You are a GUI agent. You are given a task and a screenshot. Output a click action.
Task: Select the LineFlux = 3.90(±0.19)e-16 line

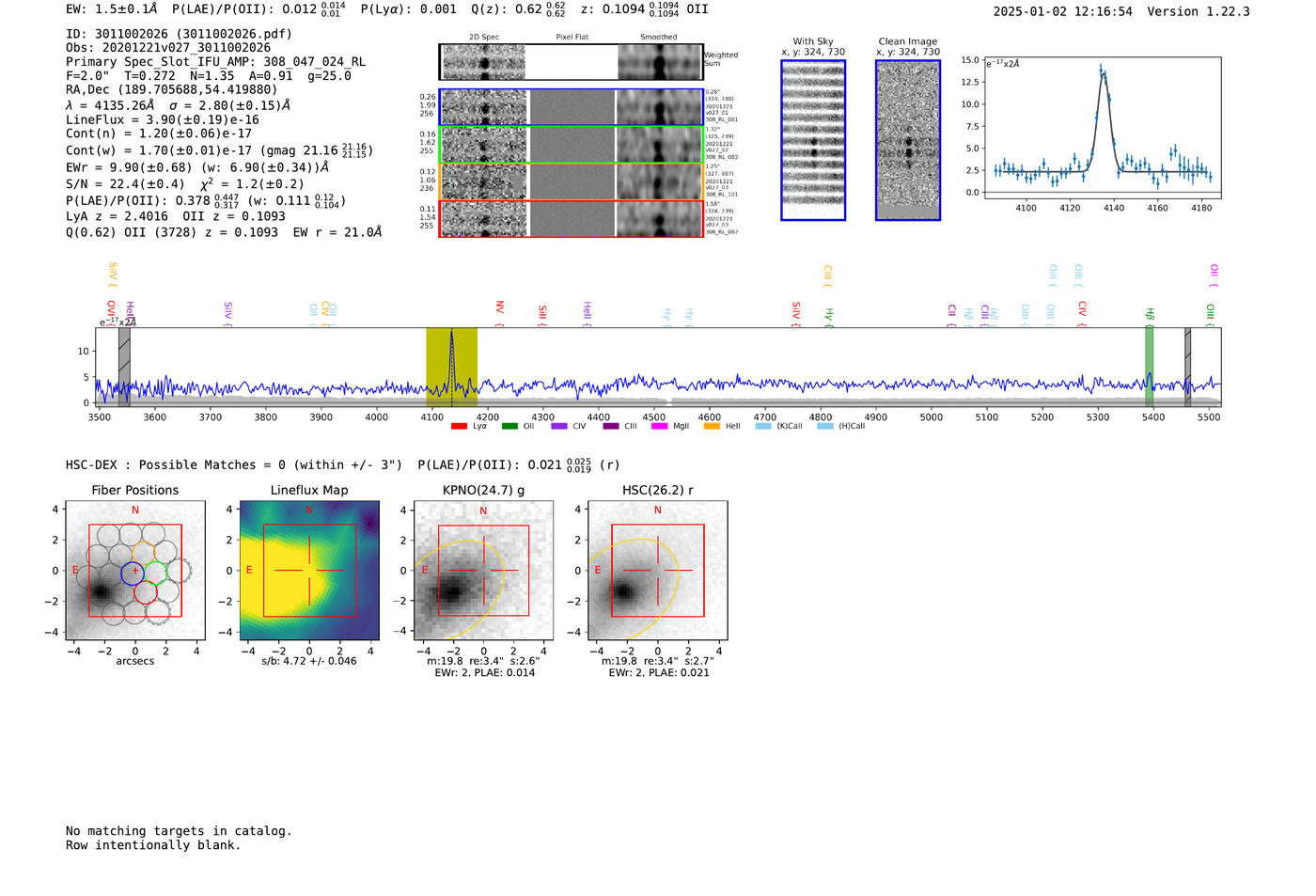tap(163, 120)
